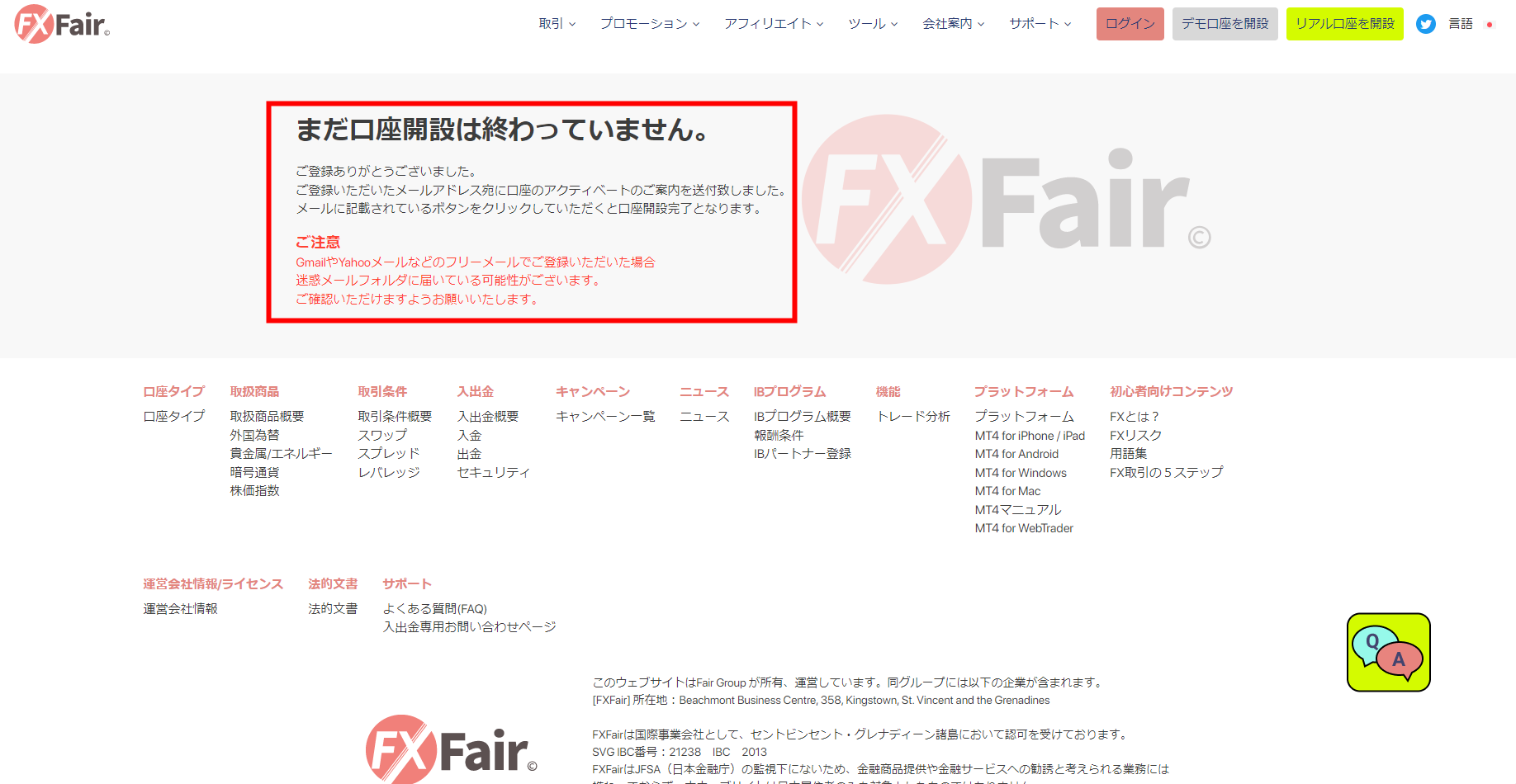Open the FXリスク link
Viewport: 1516px width, 784px height.
(1135, 435)
